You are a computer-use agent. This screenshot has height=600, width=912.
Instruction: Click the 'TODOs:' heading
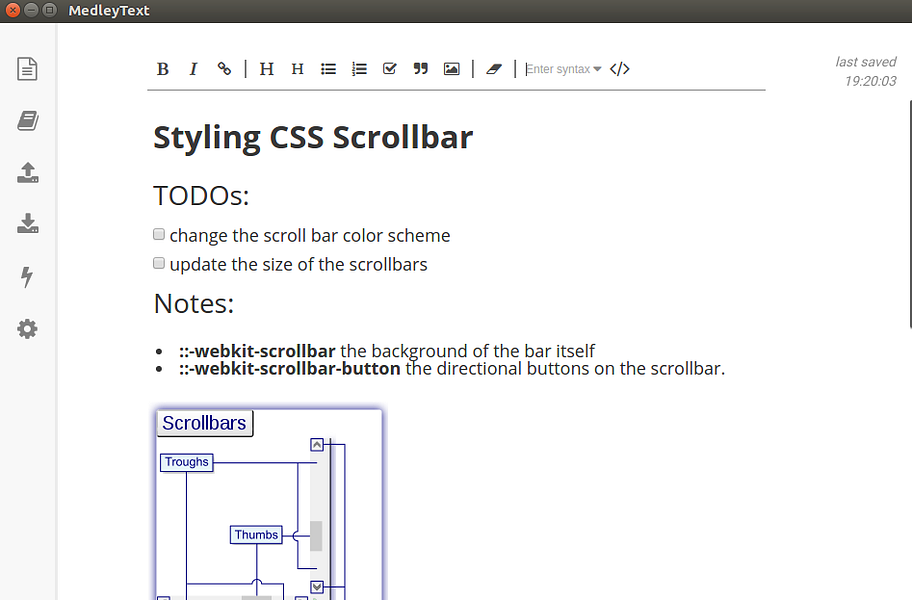click(x=201, y=196)
